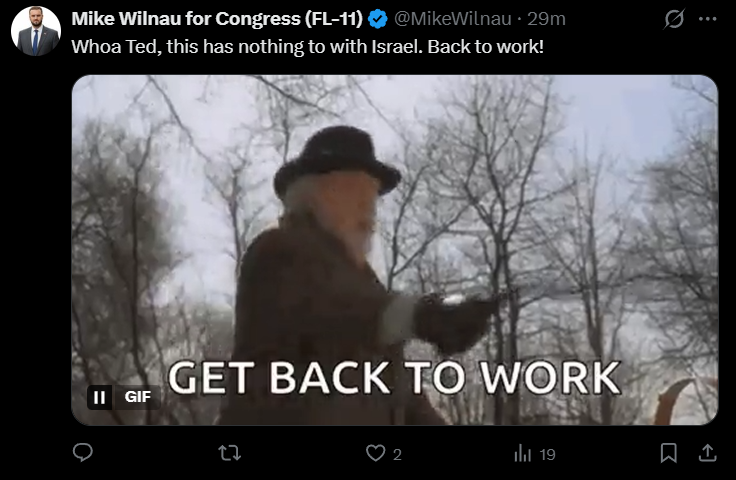Image resolution: width=736 pixels, height=480 pixels.
Task: Click the view count showing 19
Action: click(x=547, y=455)
